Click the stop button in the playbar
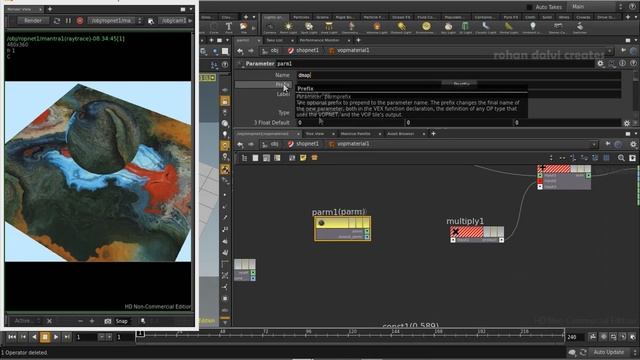The image size is (640, 360). tap(45, 337)
